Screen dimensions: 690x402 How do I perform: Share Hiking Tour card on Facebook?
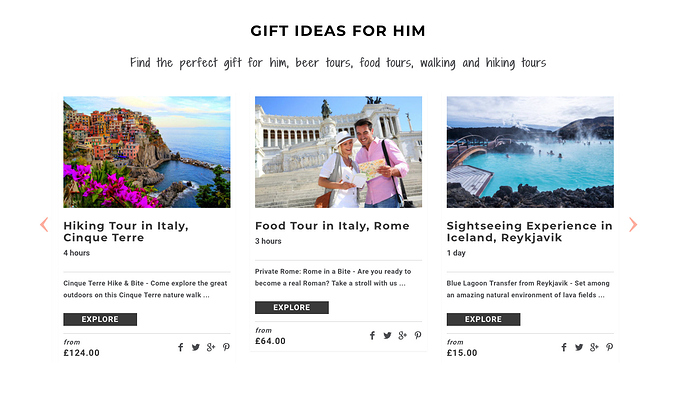[x=180, y=347]
